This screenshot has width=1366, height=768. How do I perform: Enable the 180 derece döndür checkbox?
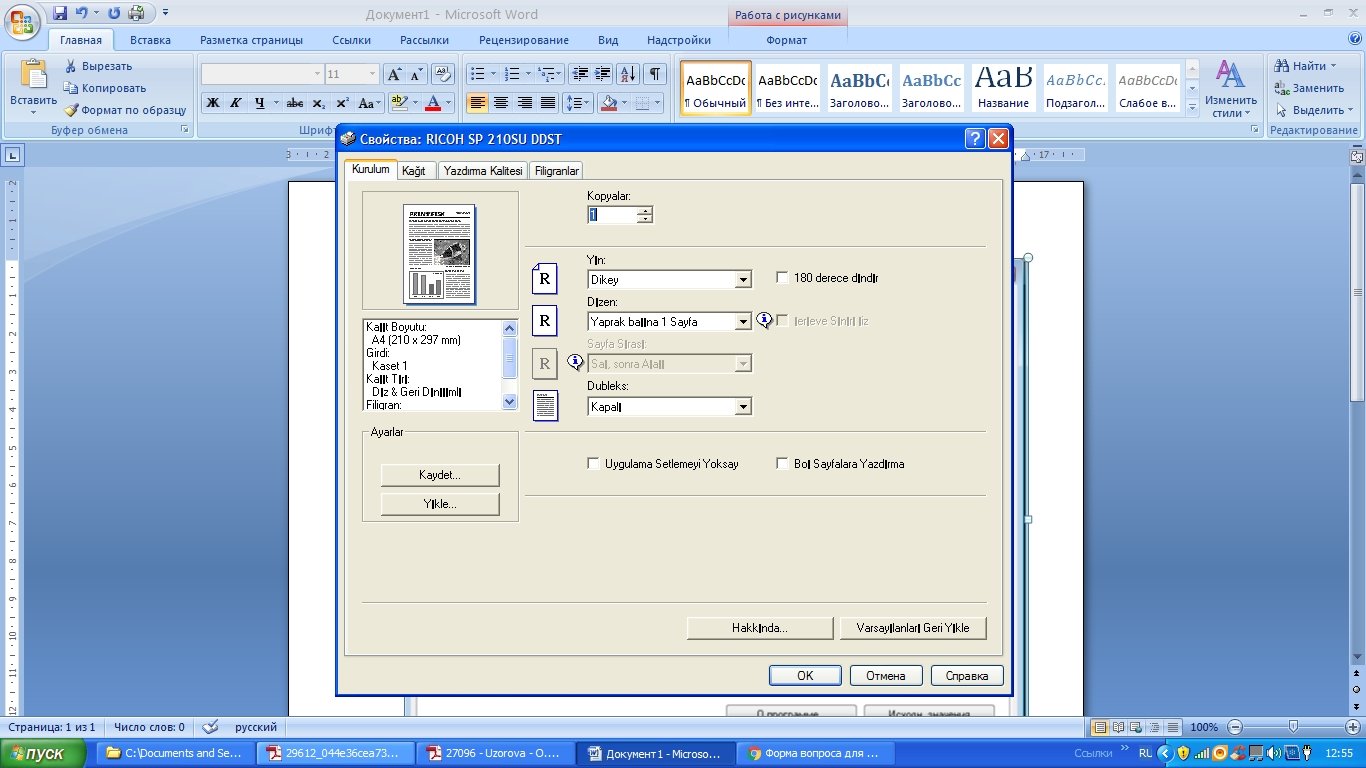click(x=782, y=278)
